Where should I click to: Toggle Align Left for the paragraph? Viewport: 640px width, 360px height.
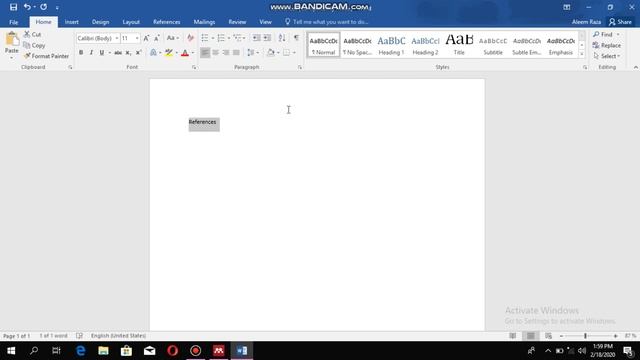205,53
